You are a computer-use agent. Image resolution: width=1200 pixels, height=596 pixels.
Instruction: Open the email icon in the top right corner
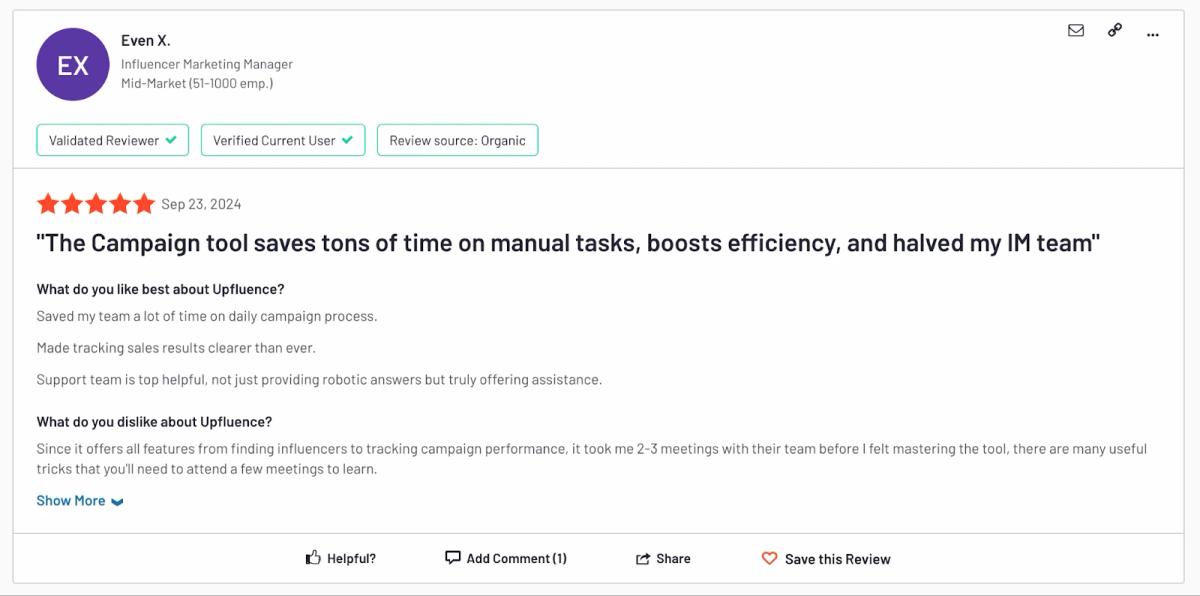tap(1076, 31)
